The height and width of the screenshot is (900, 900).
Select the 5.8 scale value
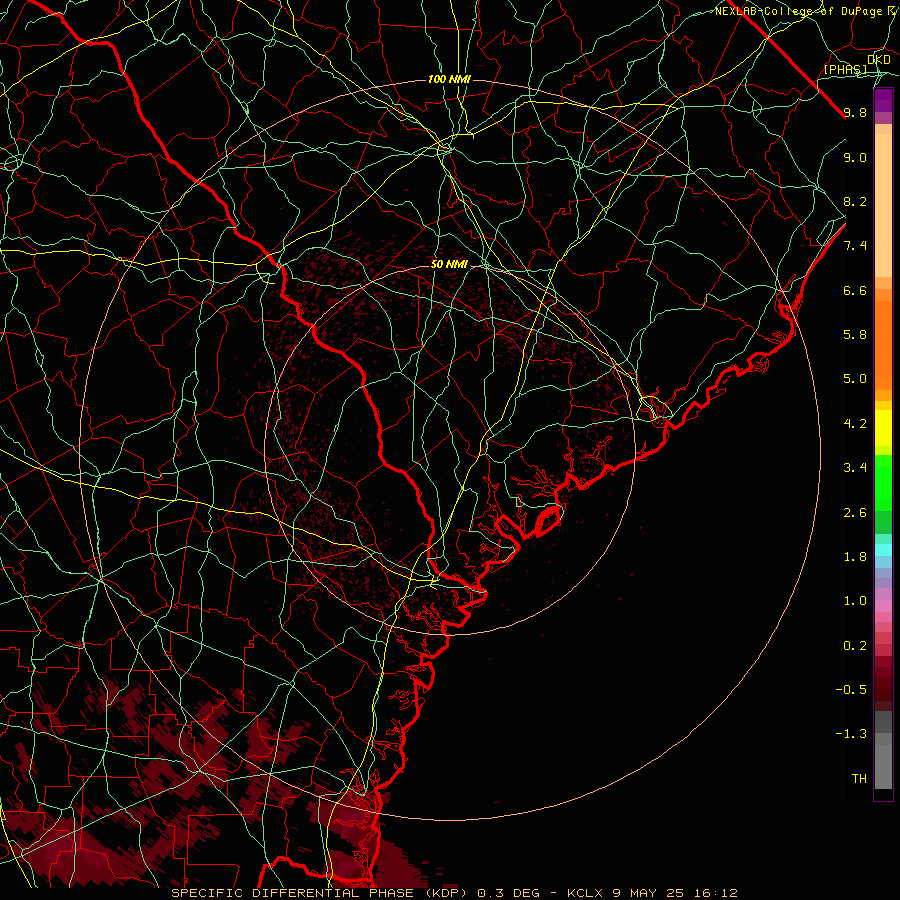855,335
